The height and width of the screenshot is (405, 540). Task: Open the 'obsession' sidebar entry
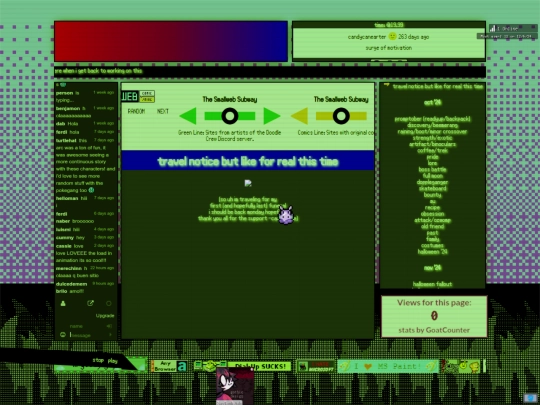tap(433, 214)
